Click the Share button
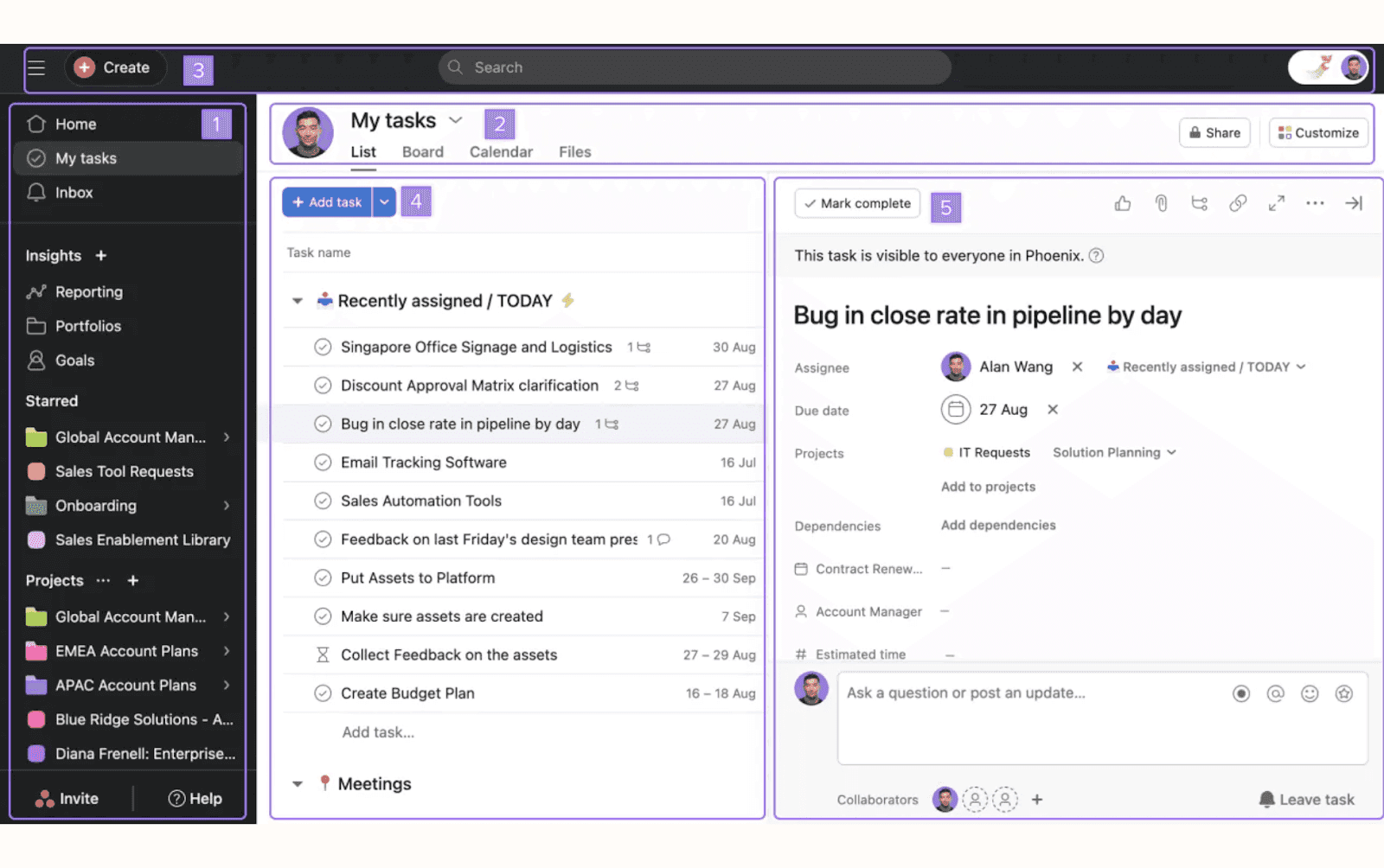The image size is (1384, 868). pyautogui.click(x=1214, y=132)
